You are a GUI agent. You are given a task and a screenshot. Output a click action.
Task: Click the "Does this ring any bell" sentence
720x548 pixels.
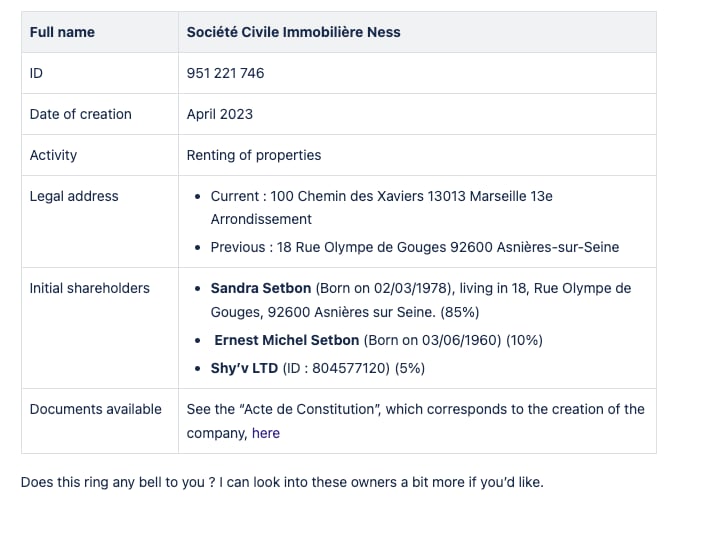[x=282, y=482]
